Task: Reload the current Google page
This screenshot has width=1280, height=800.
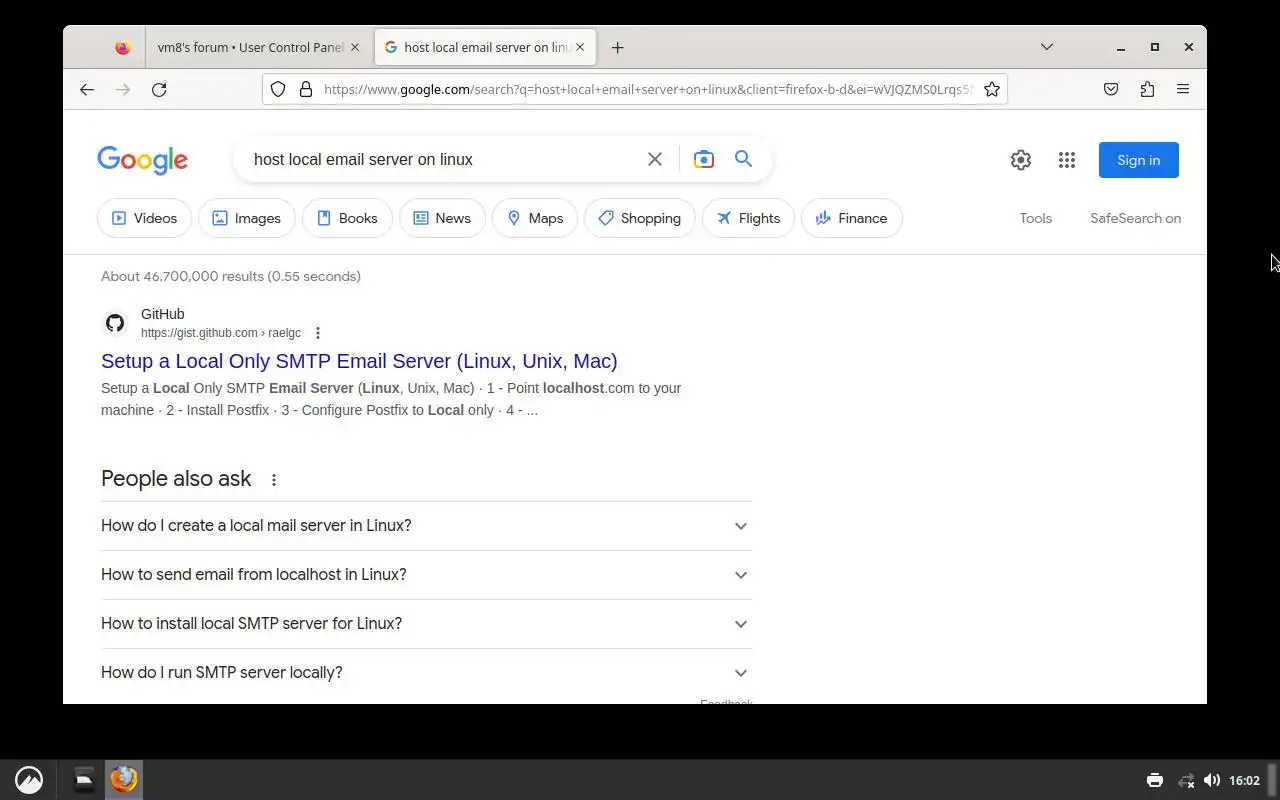Action: pyautogui.click(x=159, y=89)
